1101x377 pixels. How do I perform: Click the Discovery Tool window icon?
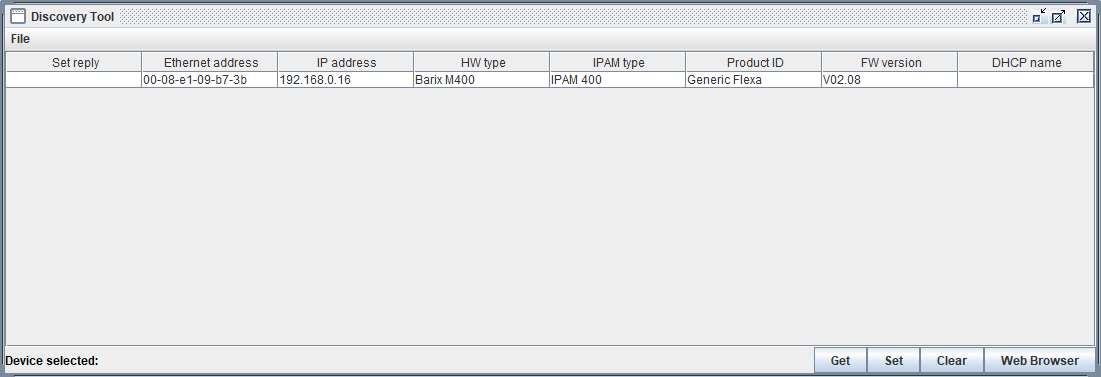point(18,16)
